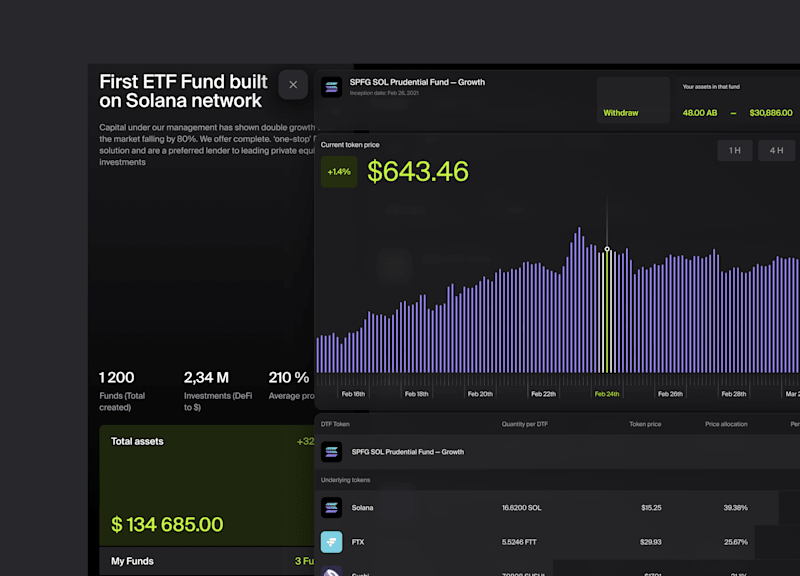This screenshot has width=800, height=576.
Task: Click the SPFG SOL Prudential Fund title
Action: [x=417, y=82]
